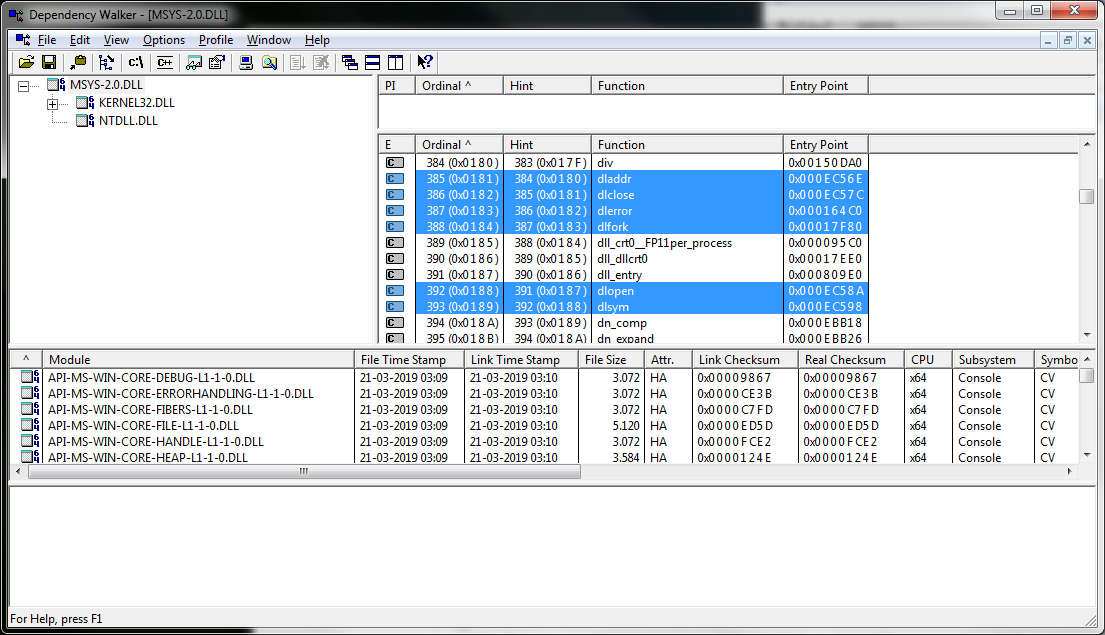Expand the KERNEL32.DLL tree node
Image resolution: width=1105 pixels, height=635 pixels.
pos(52,104)
